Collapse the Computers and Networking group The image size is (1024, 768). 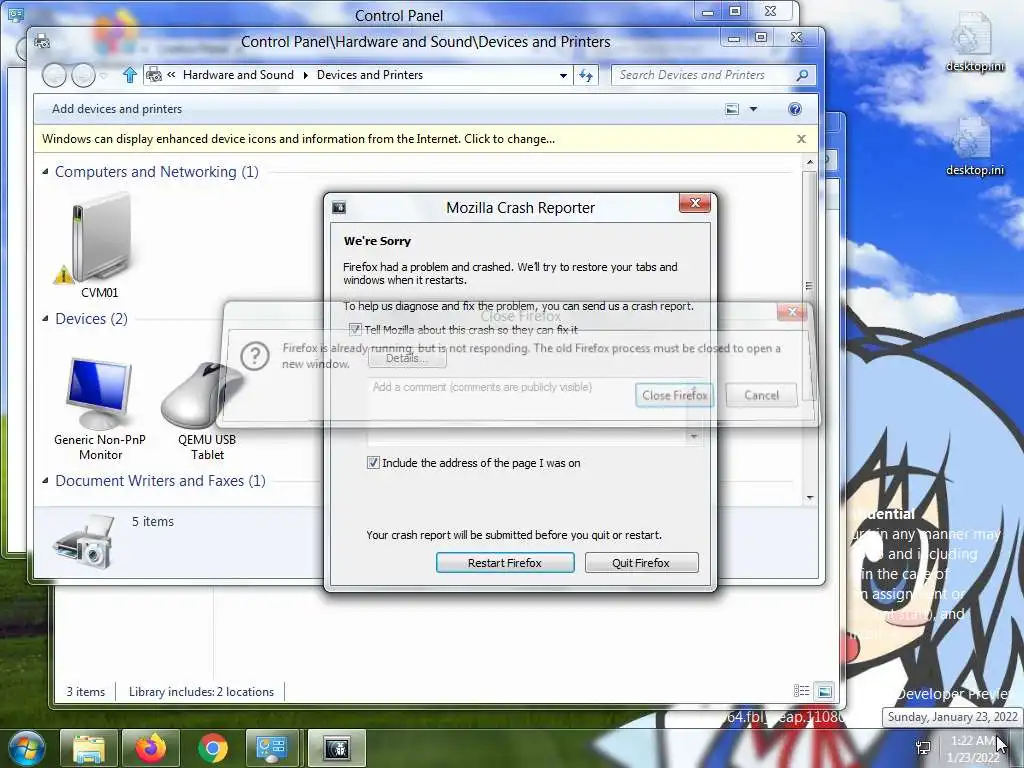point(45,172)
